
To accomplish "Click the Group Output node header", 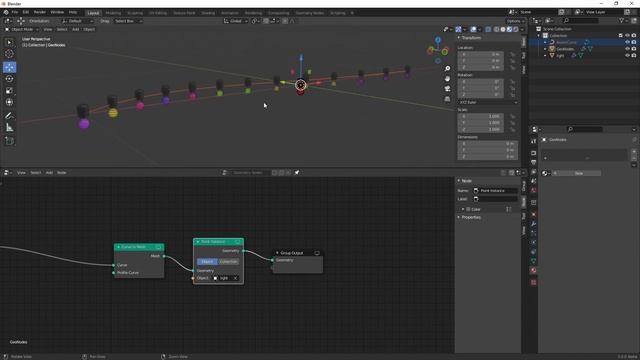I will (298, 253).
